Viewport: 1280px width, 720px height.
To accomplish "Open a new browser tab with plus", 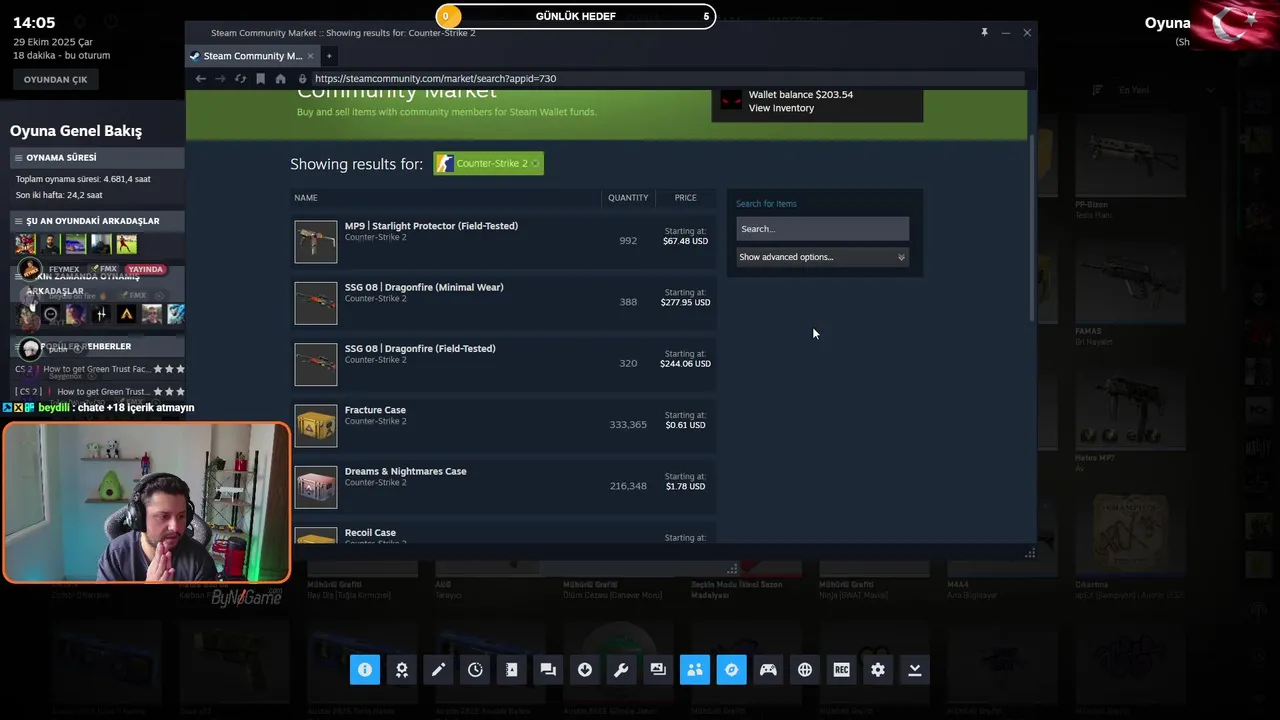I will (329, 56).
